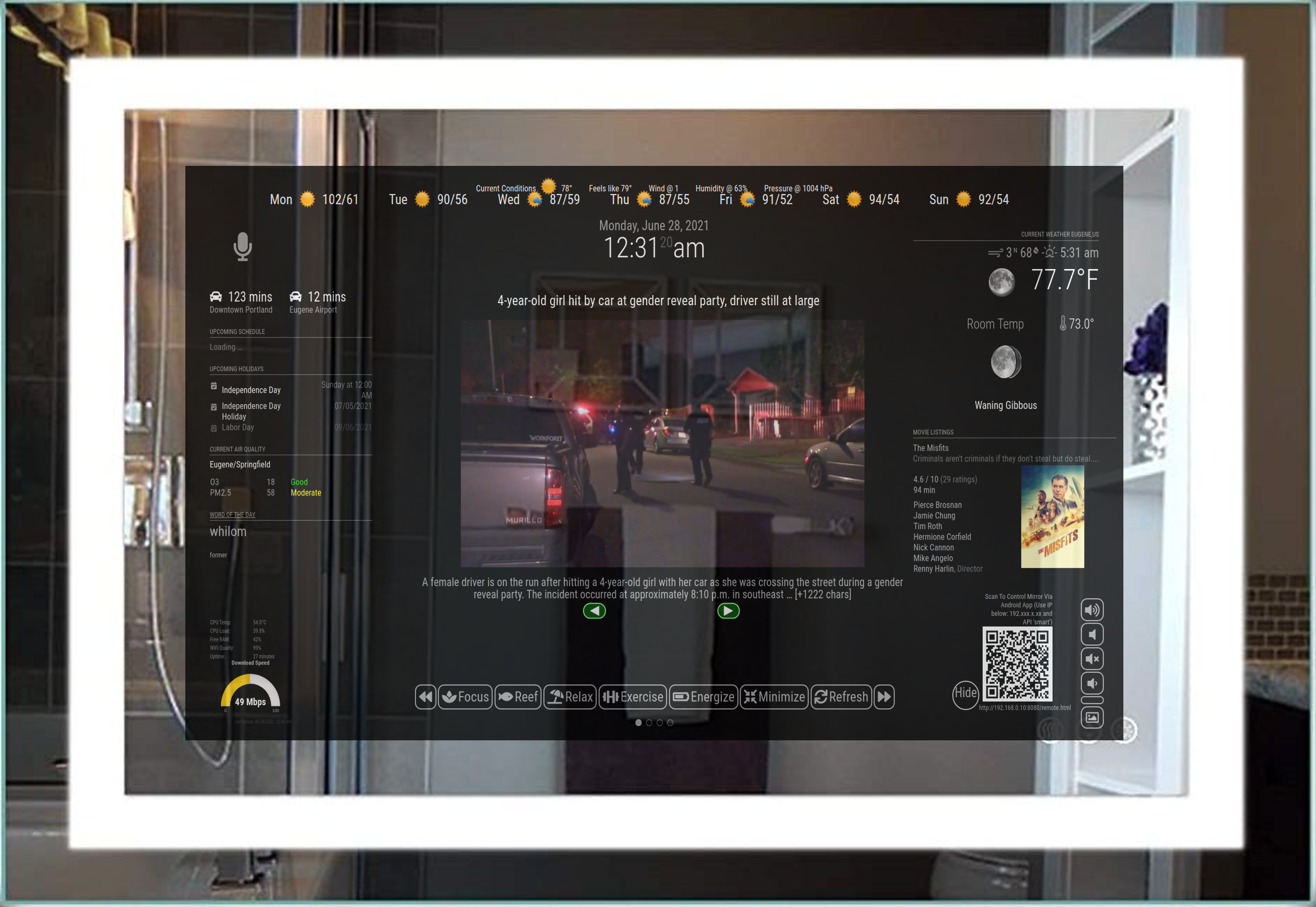Activate the Energize mode

[703, 697]
